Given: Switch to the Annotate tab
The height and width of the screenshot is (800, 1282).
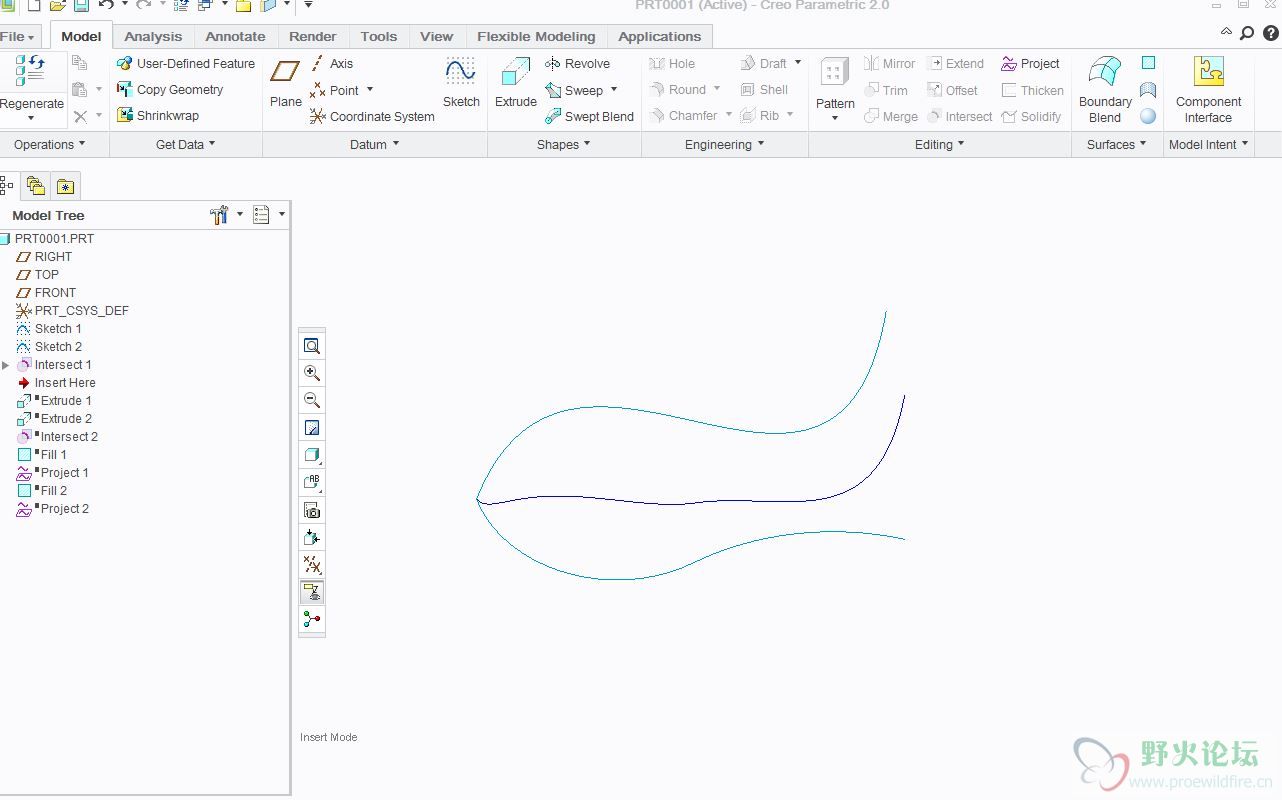Looking at the screenshot, I should (235, 36).
